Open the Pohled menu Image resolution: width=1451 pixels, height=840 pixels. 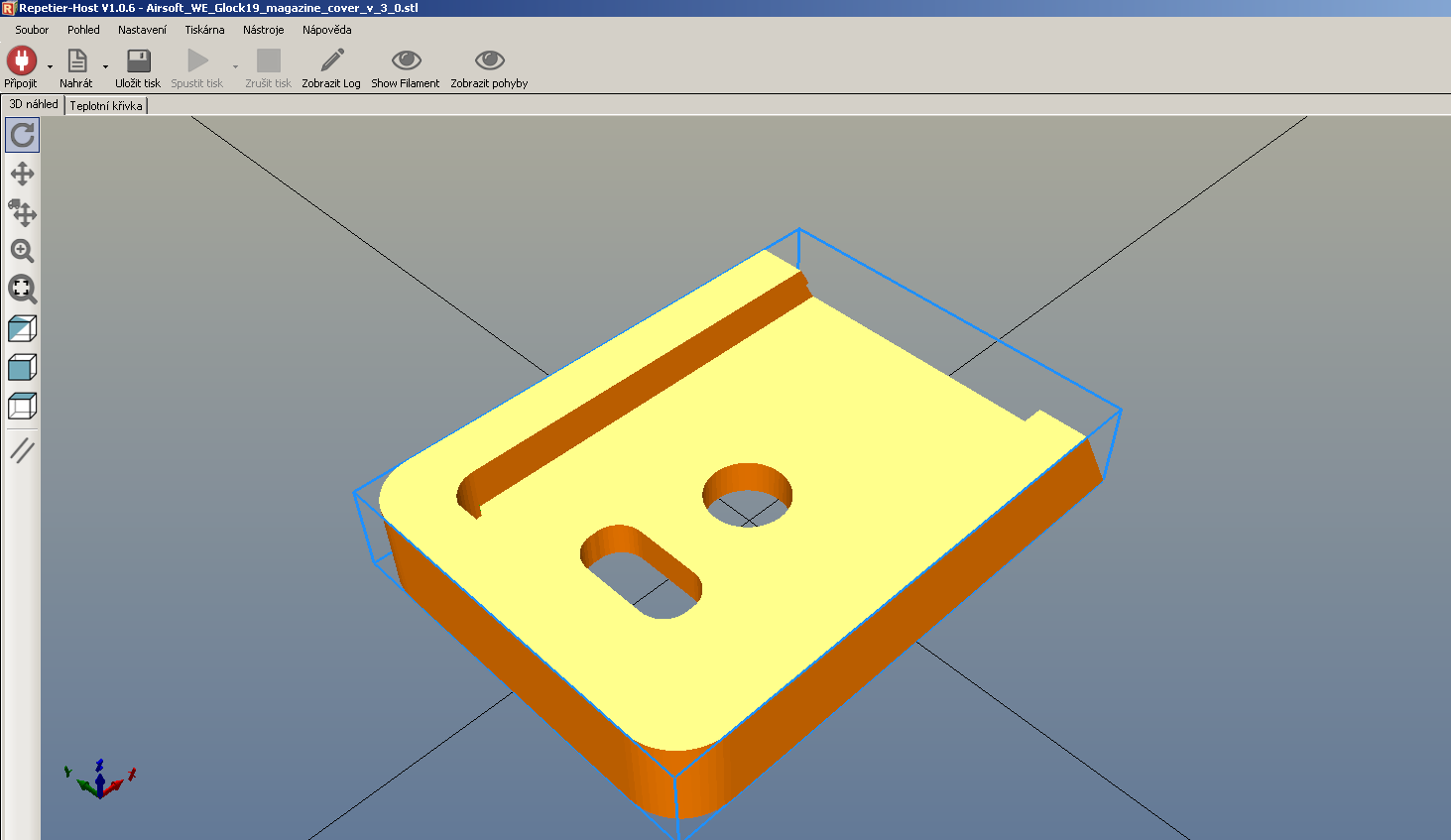click(x=83, y=30)
